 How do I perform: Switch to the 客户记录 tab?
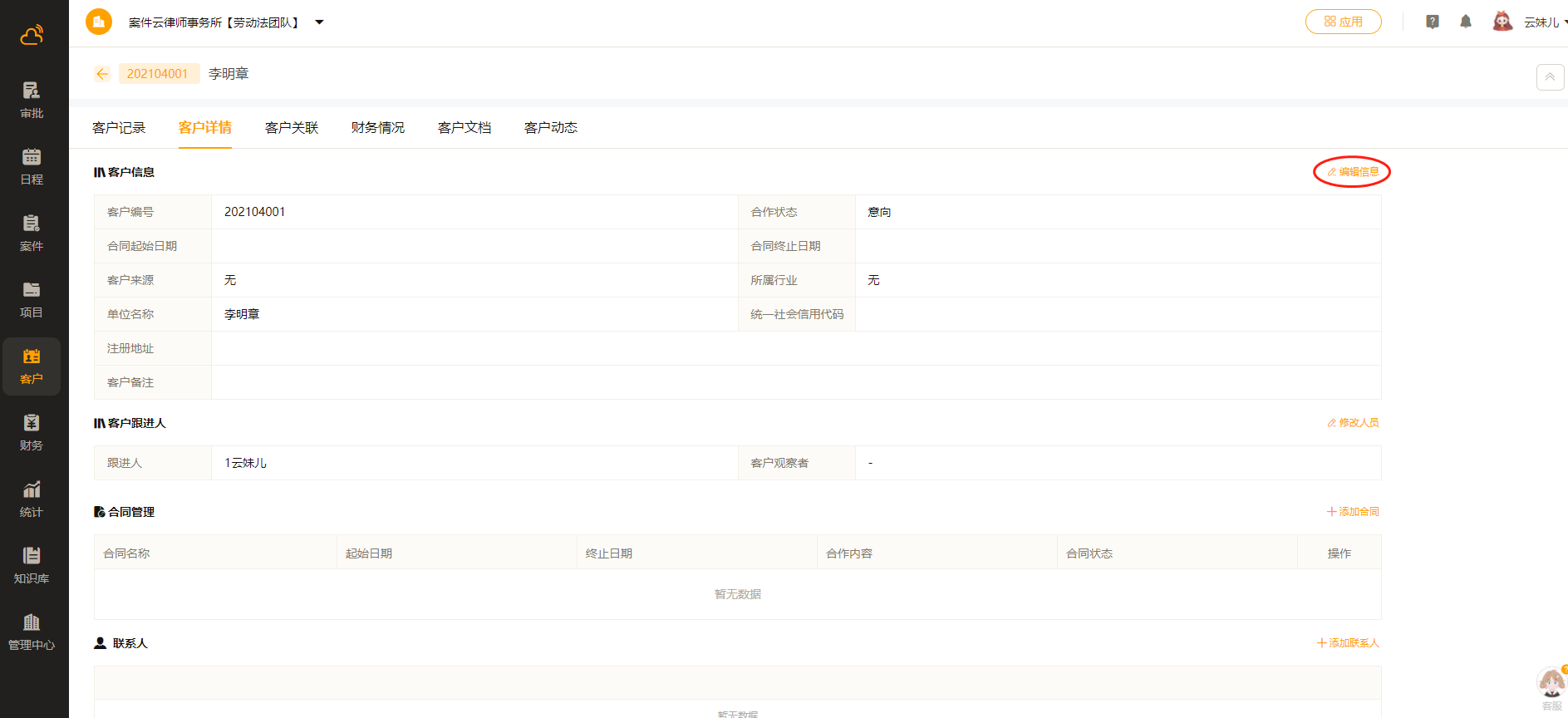(119, 128)
